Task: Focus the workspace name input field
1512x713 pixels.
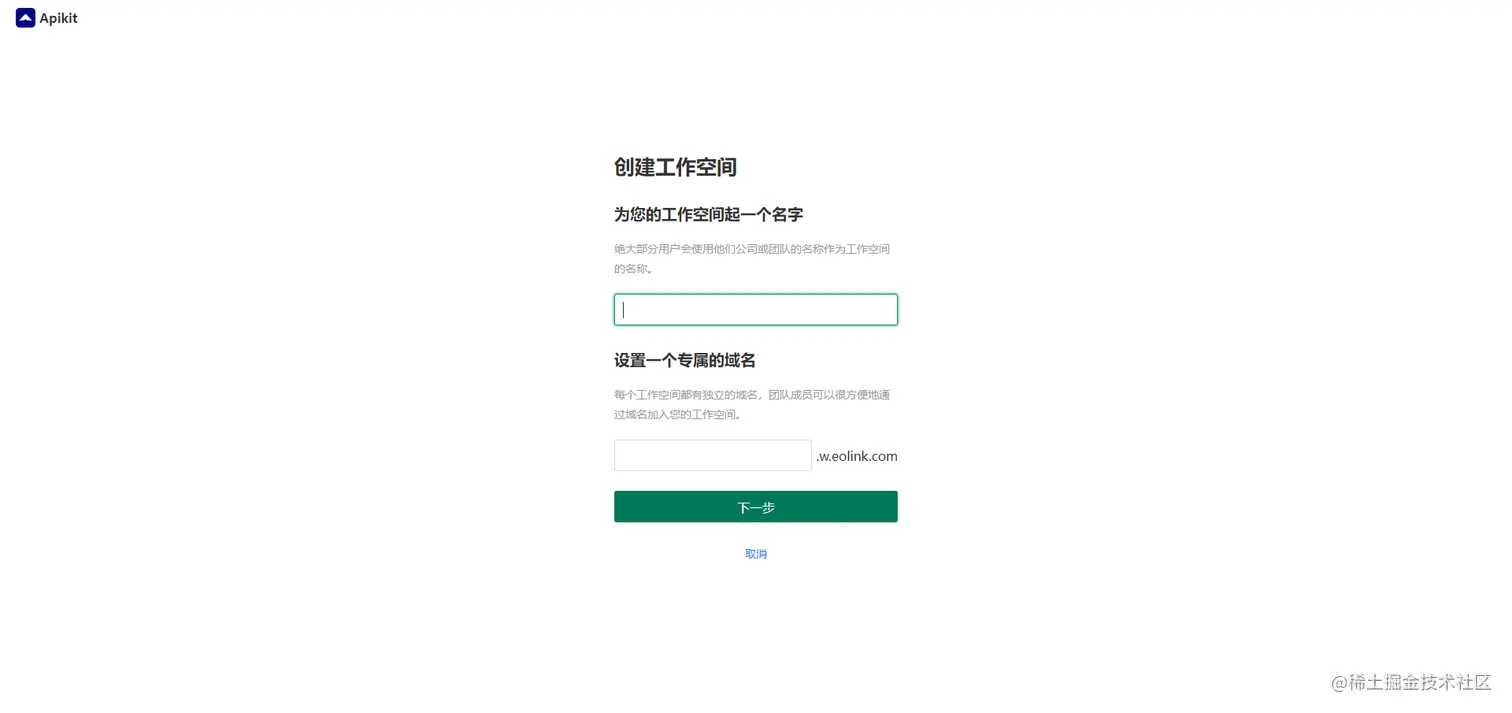Action: 755,310
